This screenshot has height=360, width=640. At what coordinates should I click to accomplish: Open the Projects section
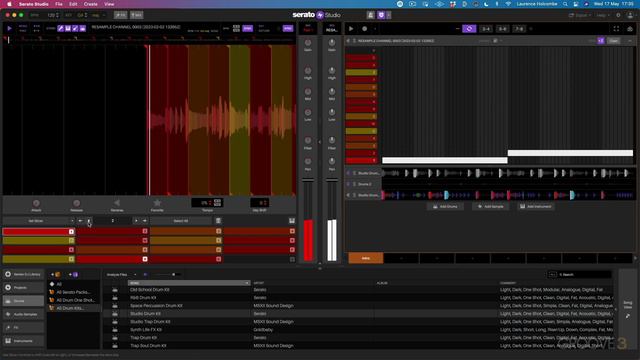[23, 288]
